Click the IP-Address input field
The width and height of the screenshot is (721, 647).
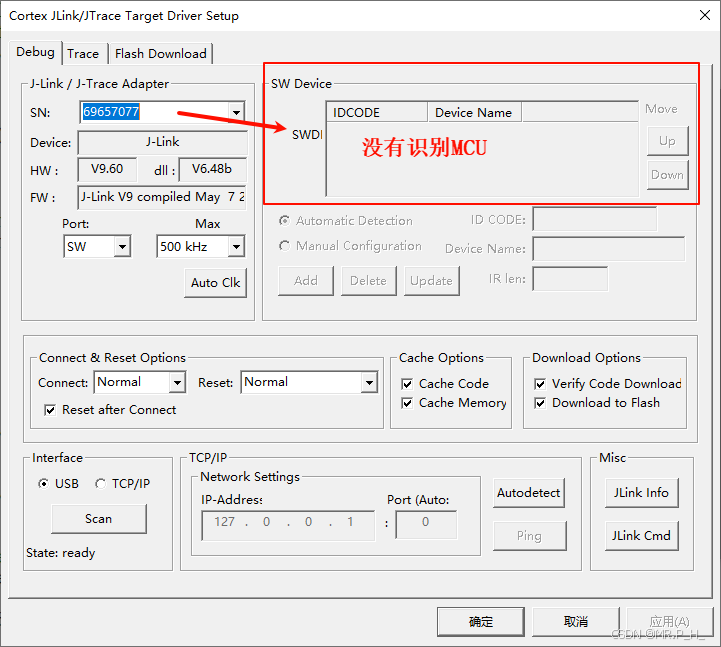[x=288, y=525]
